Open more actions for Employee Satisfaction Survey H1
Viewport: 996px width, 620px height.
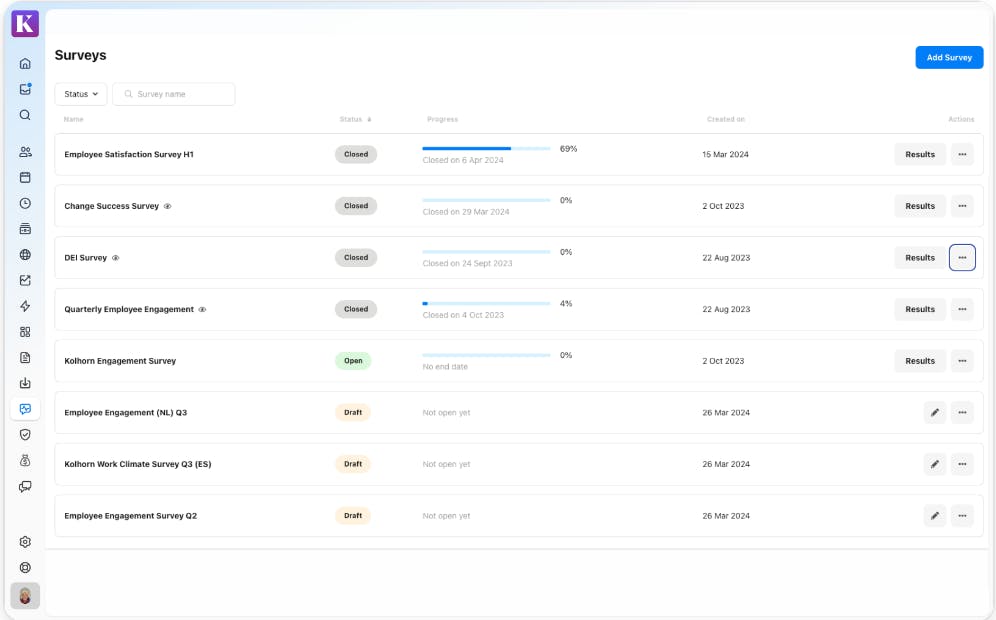(x=962, y=154)
